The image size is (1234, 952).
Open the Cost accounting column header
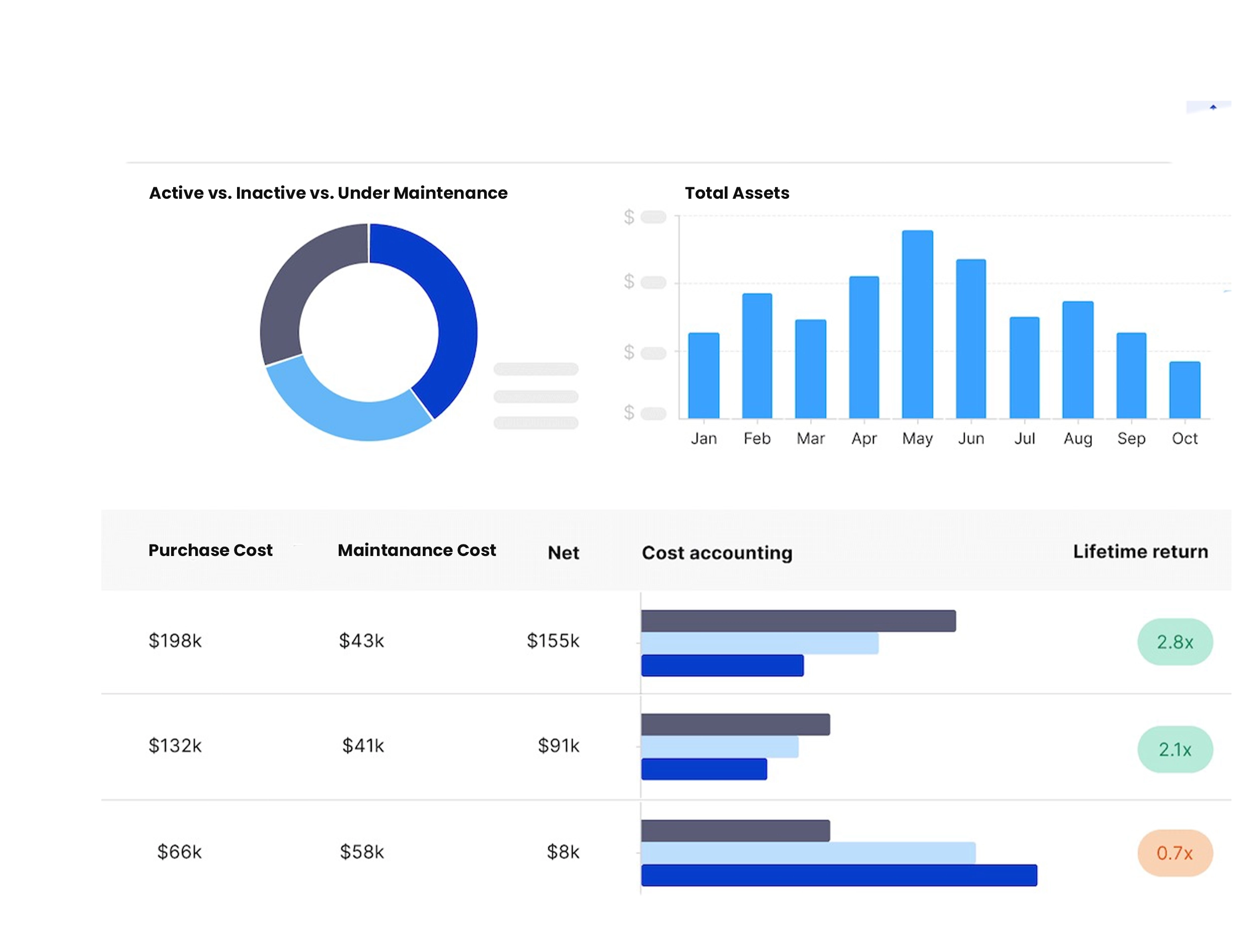[x=717, y=552]
